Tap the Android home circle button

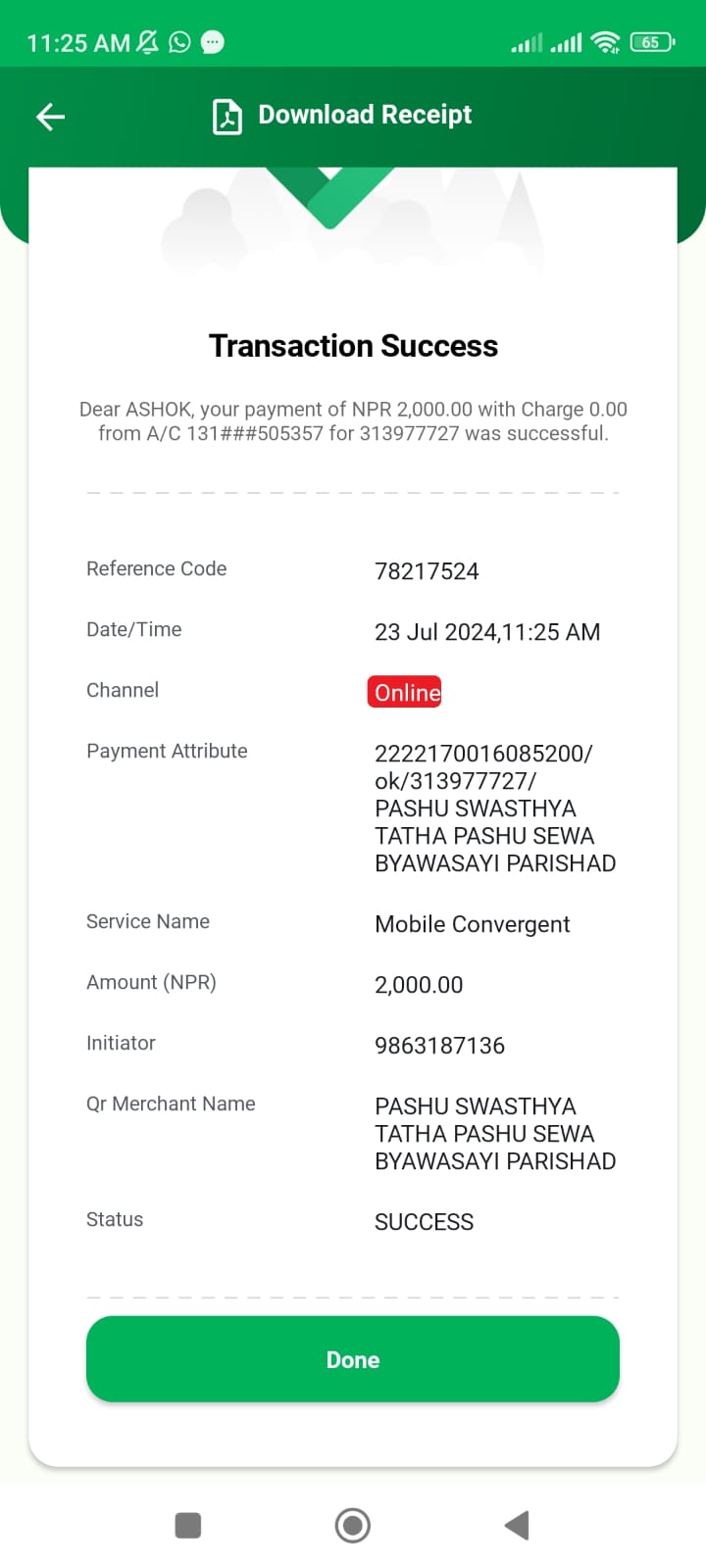pyautogui.click(x=353, y=1526)
